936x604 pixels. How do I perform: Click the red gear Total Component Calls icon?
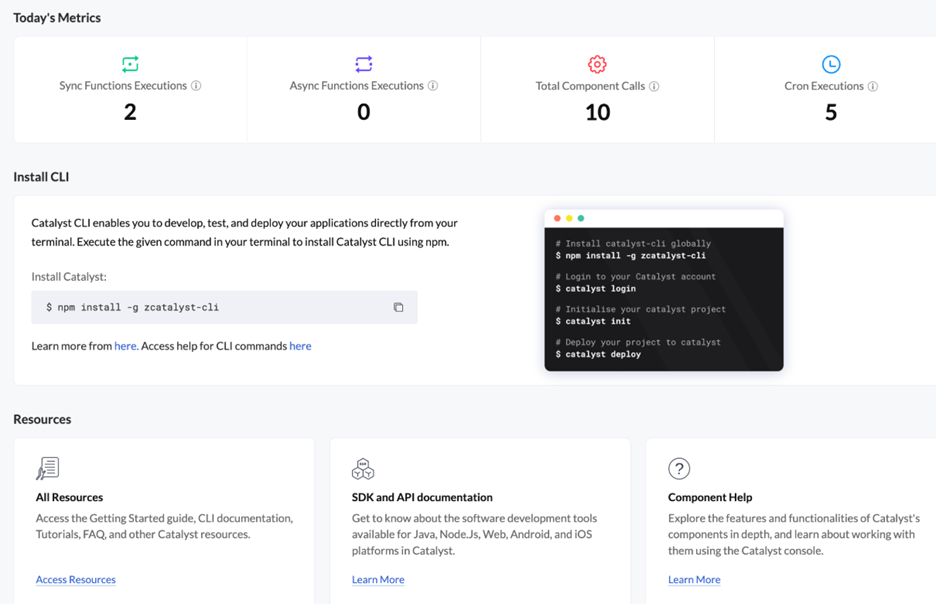pos(597,64)
